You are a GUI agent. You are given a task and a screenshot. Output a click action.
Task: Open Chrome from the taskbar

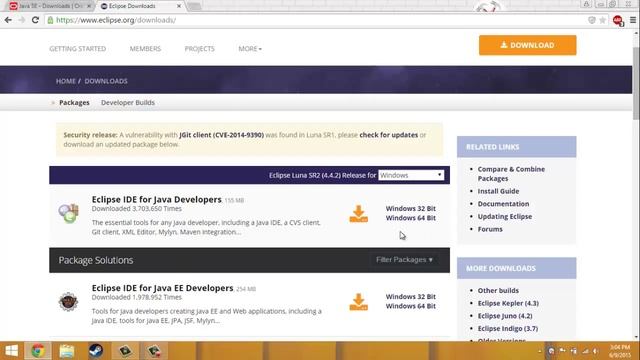click(38, 351)
